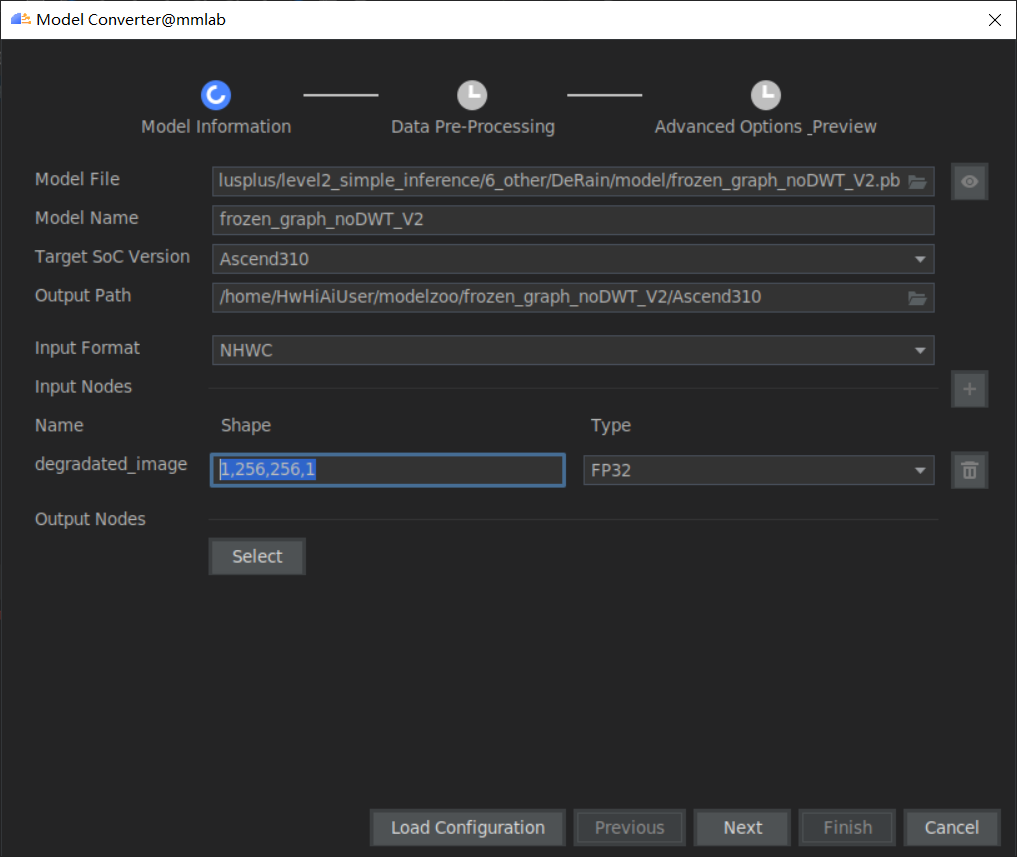This screenshot has height=857, width=1017.
Task: Click the Cancel button
Action: pyautogui.click(x=951, y=828)
